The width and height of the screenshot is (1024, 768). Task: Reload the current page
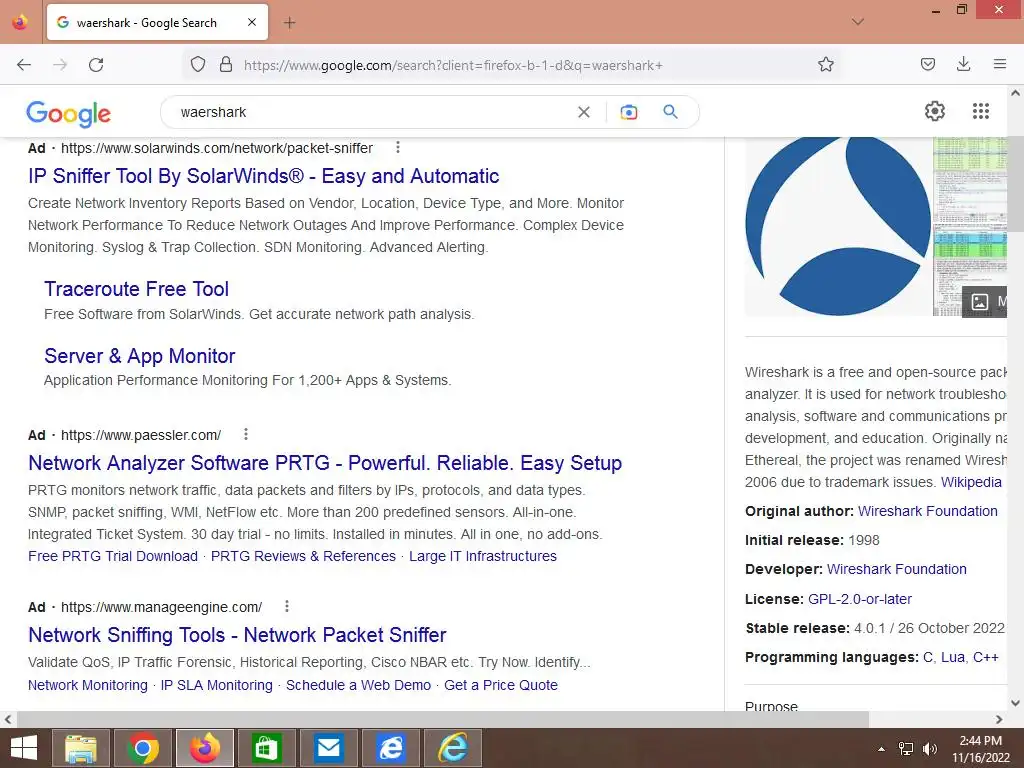pyautogui.click(x=96, y=65)
